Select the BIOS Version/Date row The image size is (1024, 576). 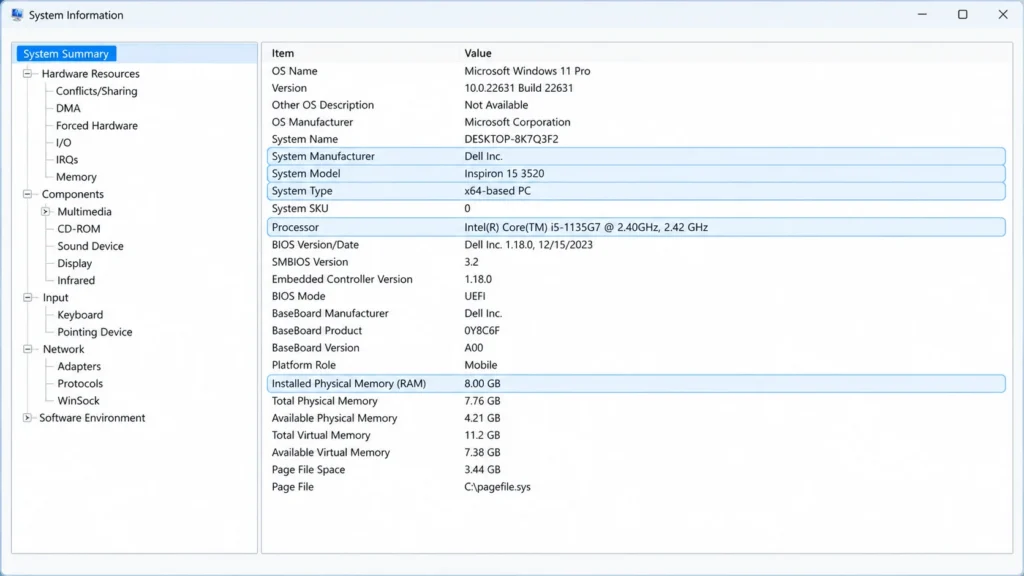pos(636,244)
